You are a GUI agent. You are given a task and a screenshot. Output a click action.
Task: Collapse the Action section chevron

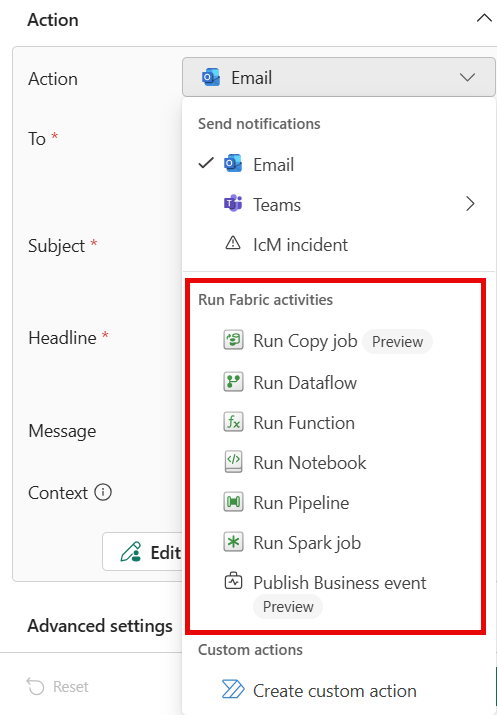pos(484,19)
